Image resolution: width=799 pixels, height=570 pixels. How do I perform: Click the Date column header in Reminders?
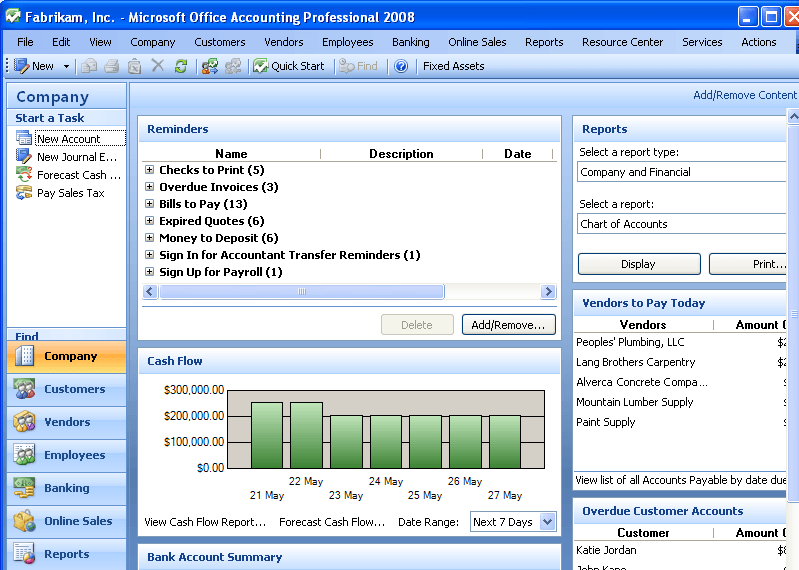(518, 154)
